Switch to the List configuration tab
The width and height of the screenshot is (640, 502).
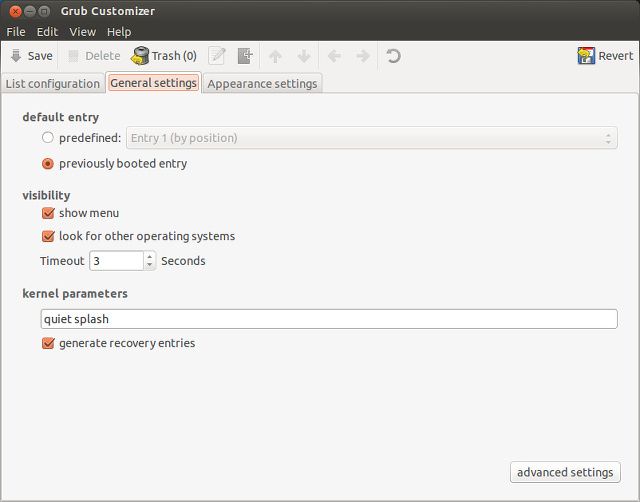coord(53,84)
